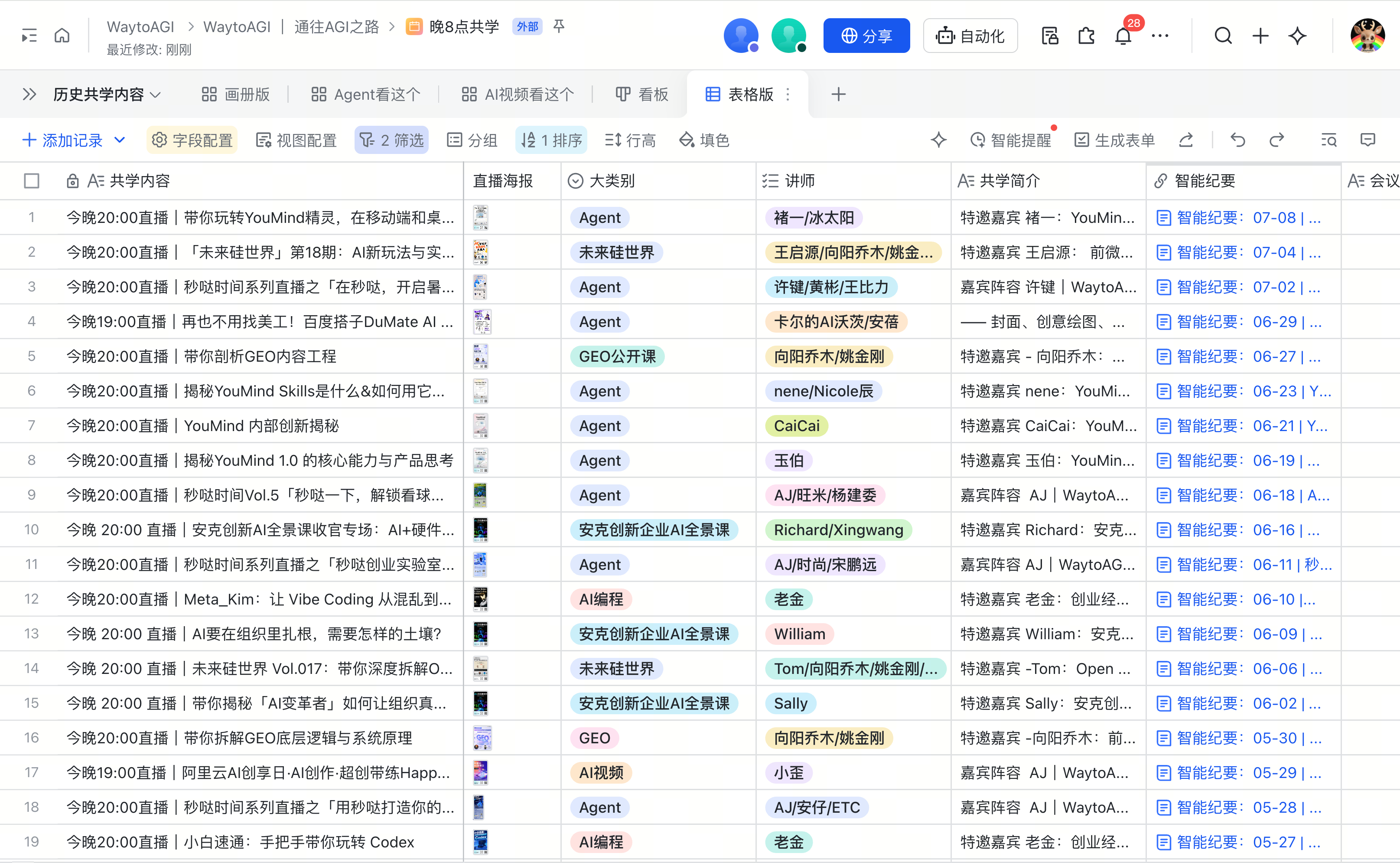Open 表格版 tab options dots

click(788, 94)
